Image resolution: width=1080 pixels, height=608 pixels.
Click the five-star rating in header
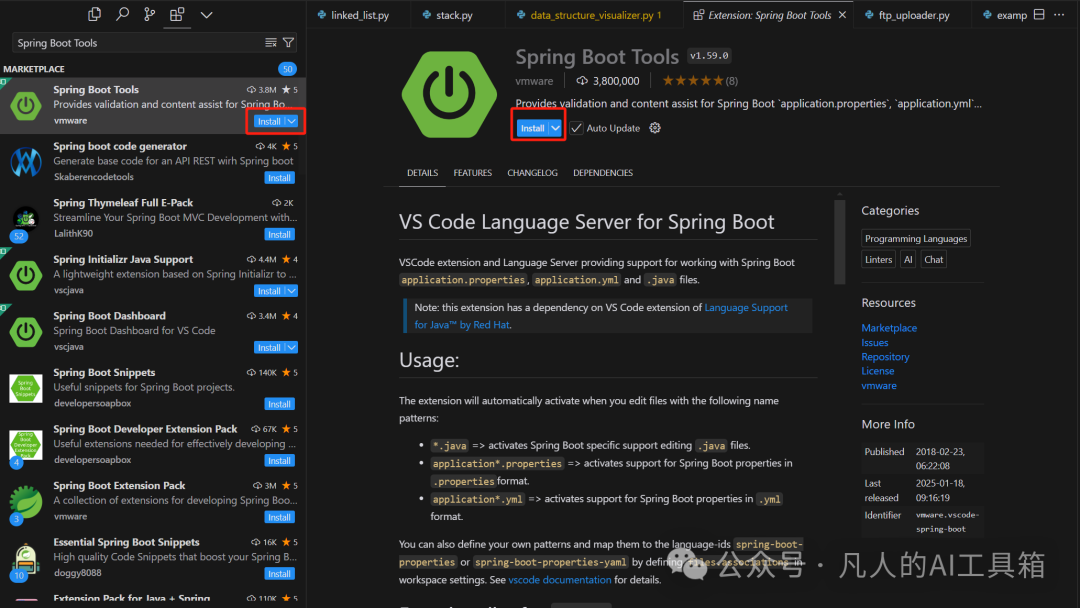(x=693, y=81)
